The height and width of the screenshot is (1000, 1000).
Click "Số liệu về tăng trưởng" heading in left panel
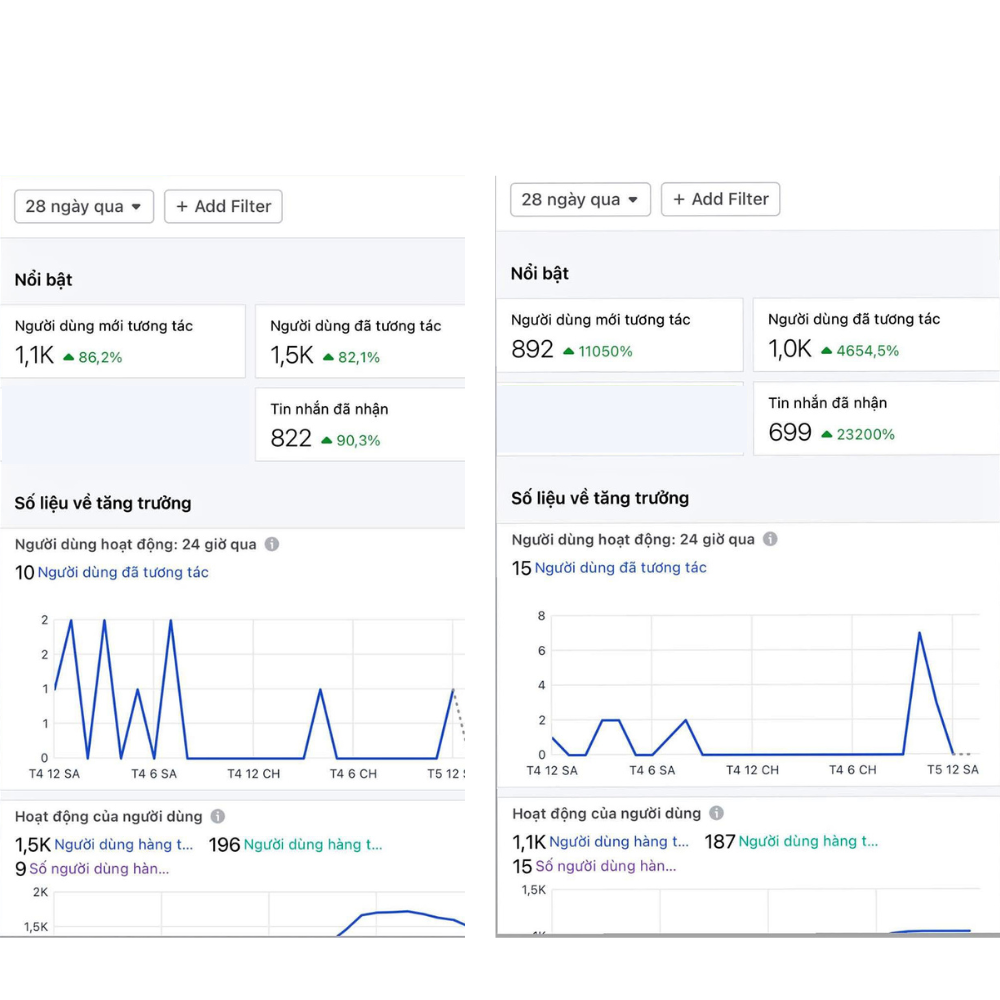tap(103, 503)
